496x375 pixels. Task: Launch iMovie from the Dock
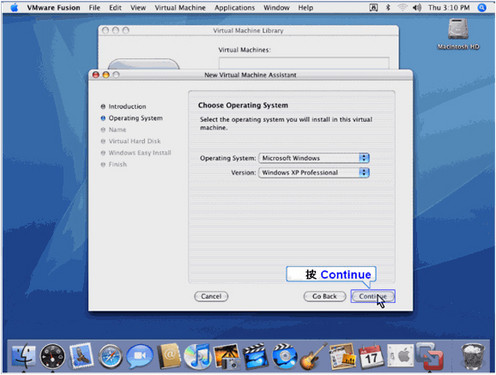coord(256,356)
